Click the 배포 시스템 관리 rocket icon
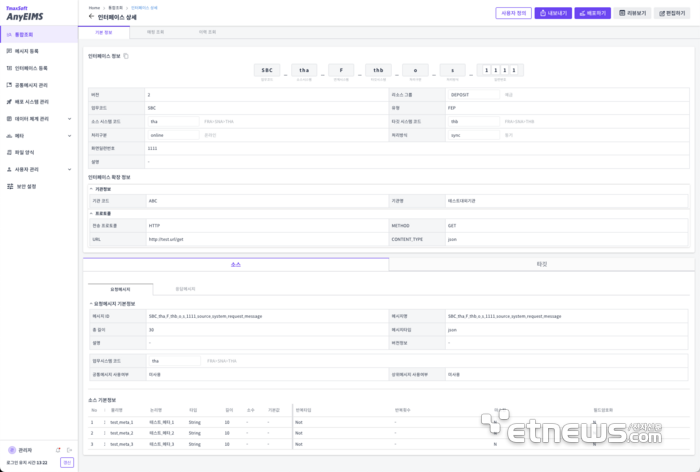This screenshot has width=700, height=472. [9, 102]
